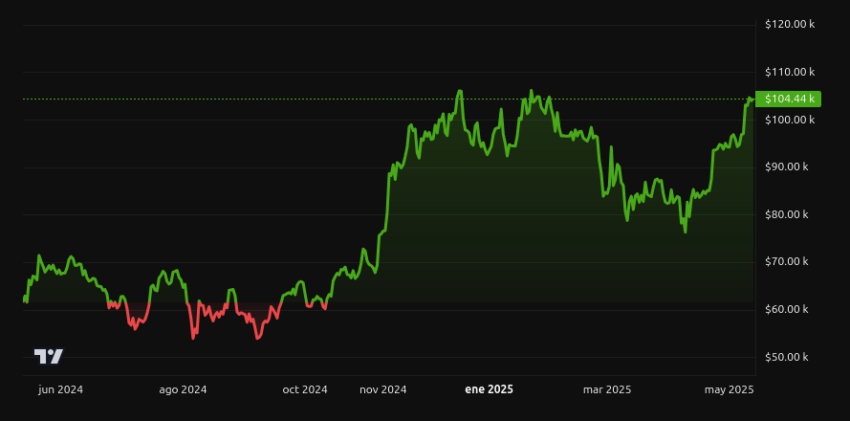
Task: Select the mar 2025 date label
Action: click(x=607, y=390)
